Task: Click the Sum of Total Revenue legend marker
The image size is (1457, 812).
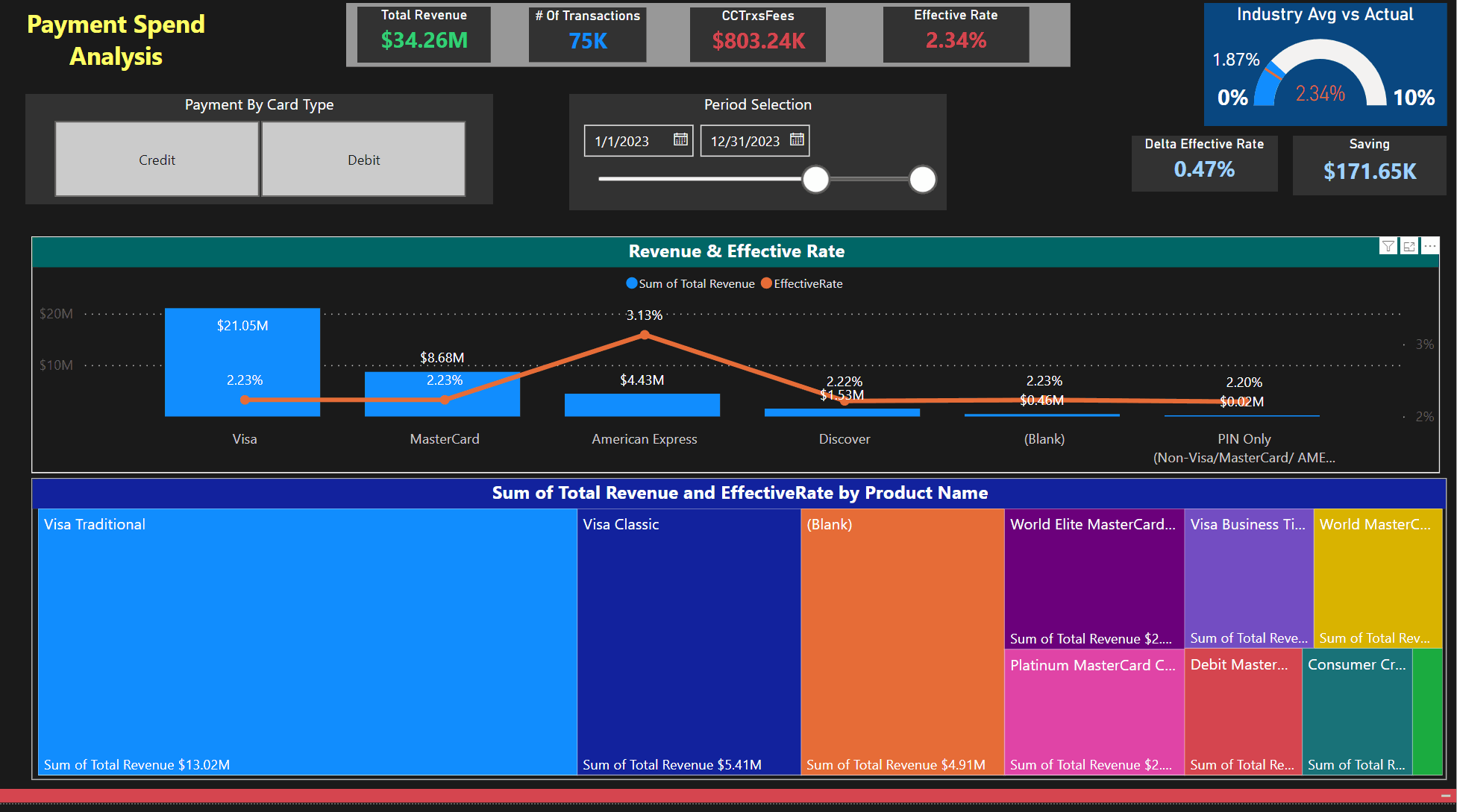Action: coord(632,283)
